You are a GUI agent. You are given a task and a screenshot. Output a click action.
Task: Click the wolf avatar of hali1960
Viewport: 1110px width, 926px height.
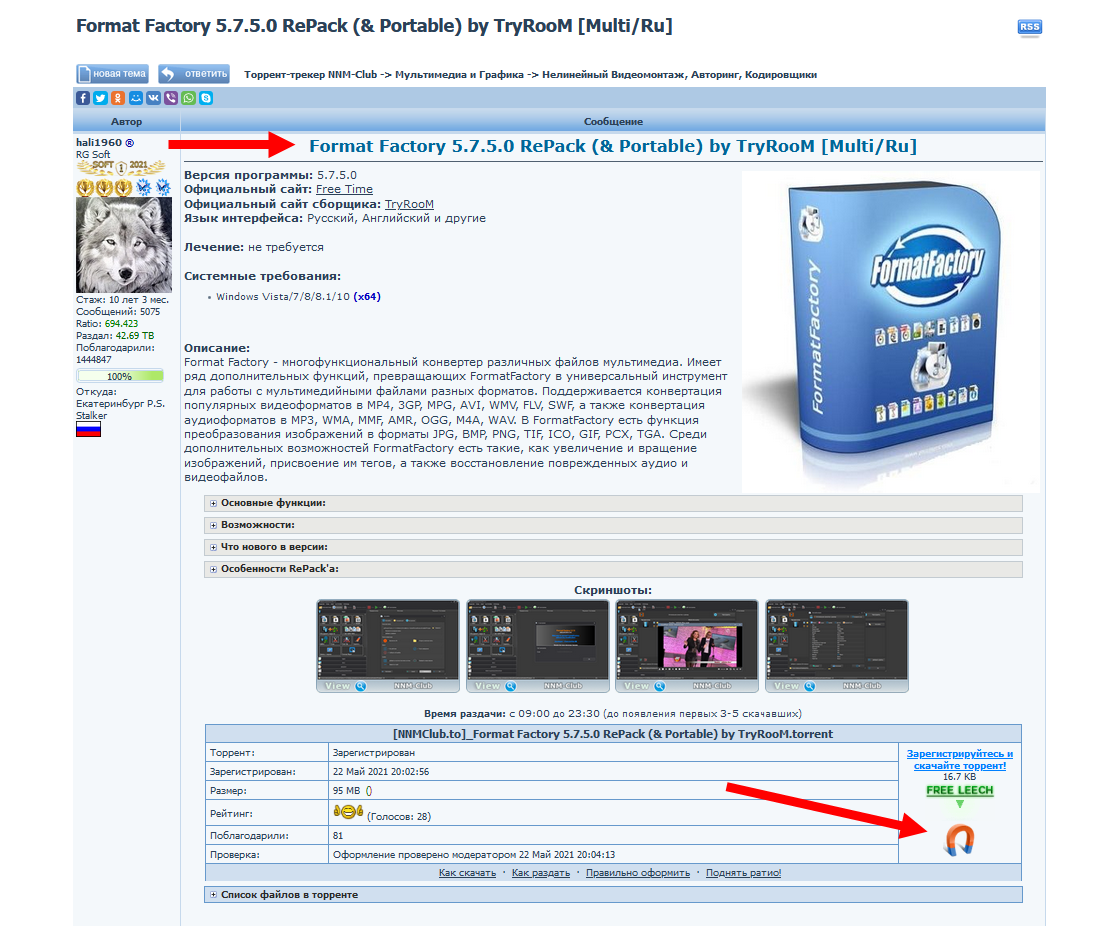tap(124, 245)
